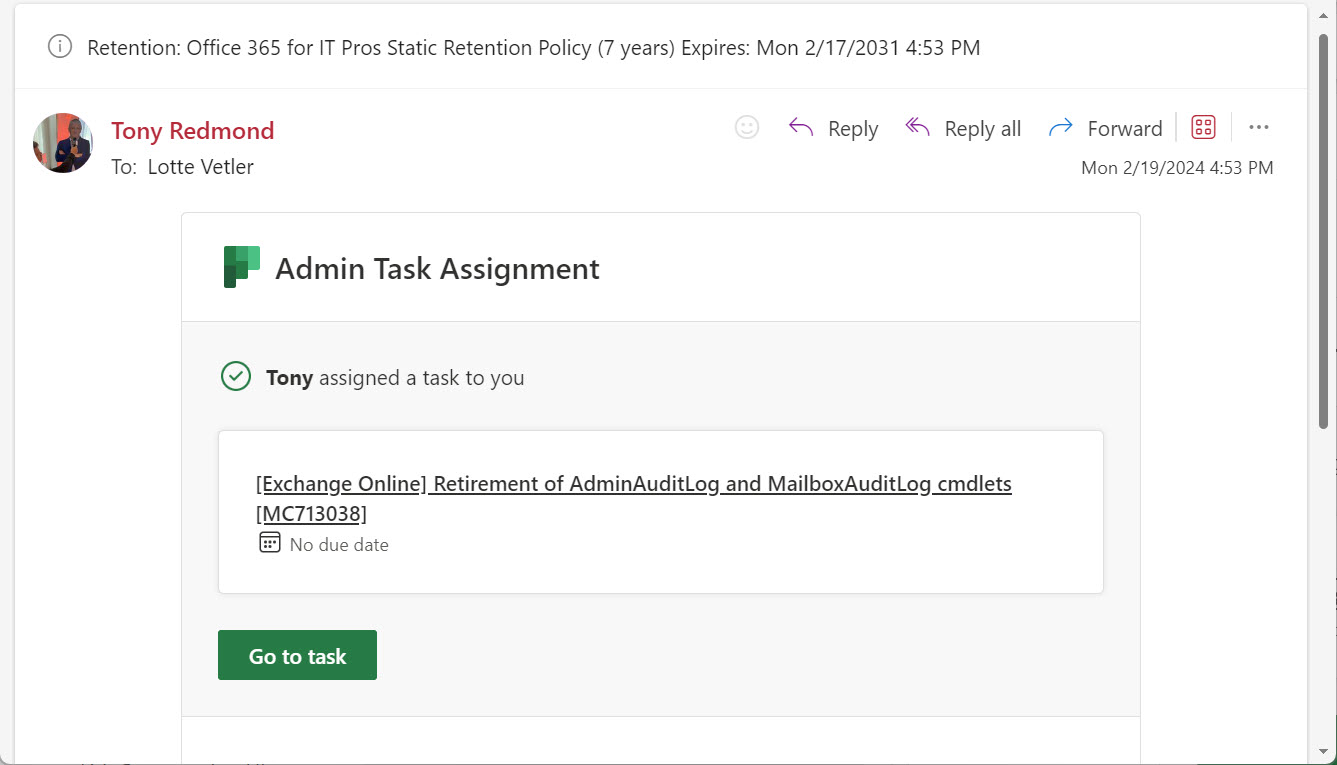1337x765 pixels.
Task: Click the calendar icon beside No due date
Action: tap(270, 543)
